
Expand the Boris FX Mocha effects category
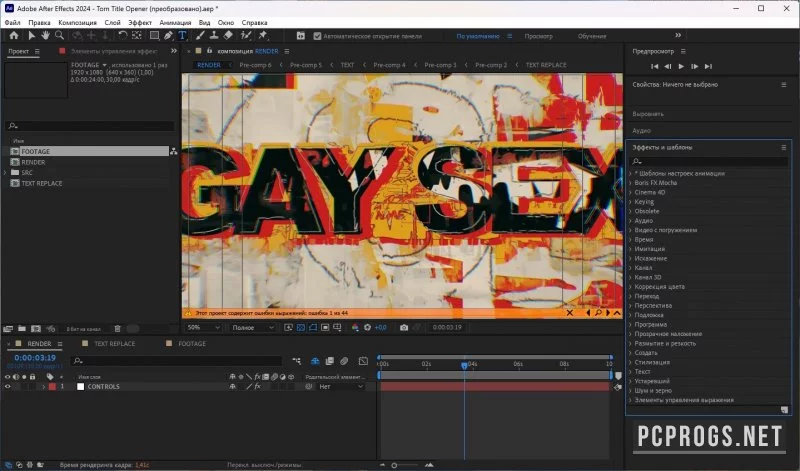[630, 183]
